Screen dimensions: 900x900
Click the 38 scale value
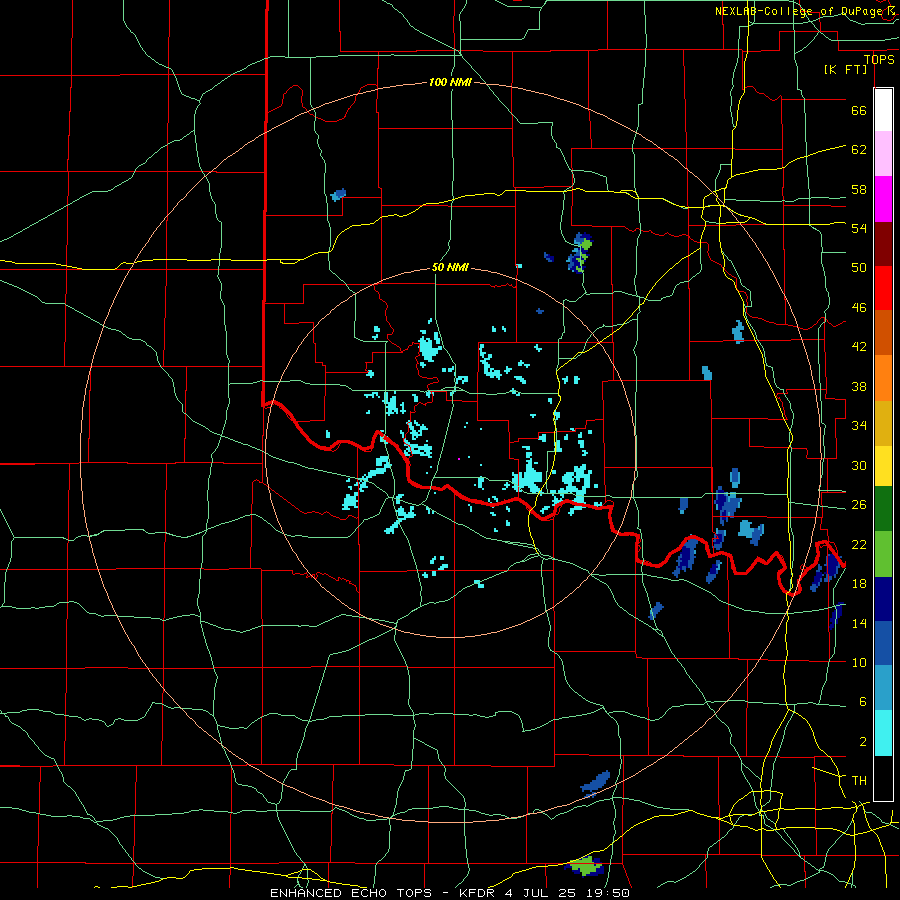coord(859,386)
